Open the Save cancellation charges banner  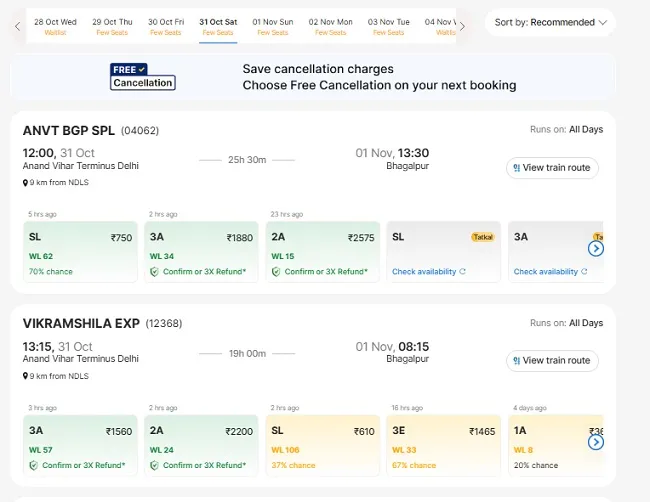pos(313,77)
